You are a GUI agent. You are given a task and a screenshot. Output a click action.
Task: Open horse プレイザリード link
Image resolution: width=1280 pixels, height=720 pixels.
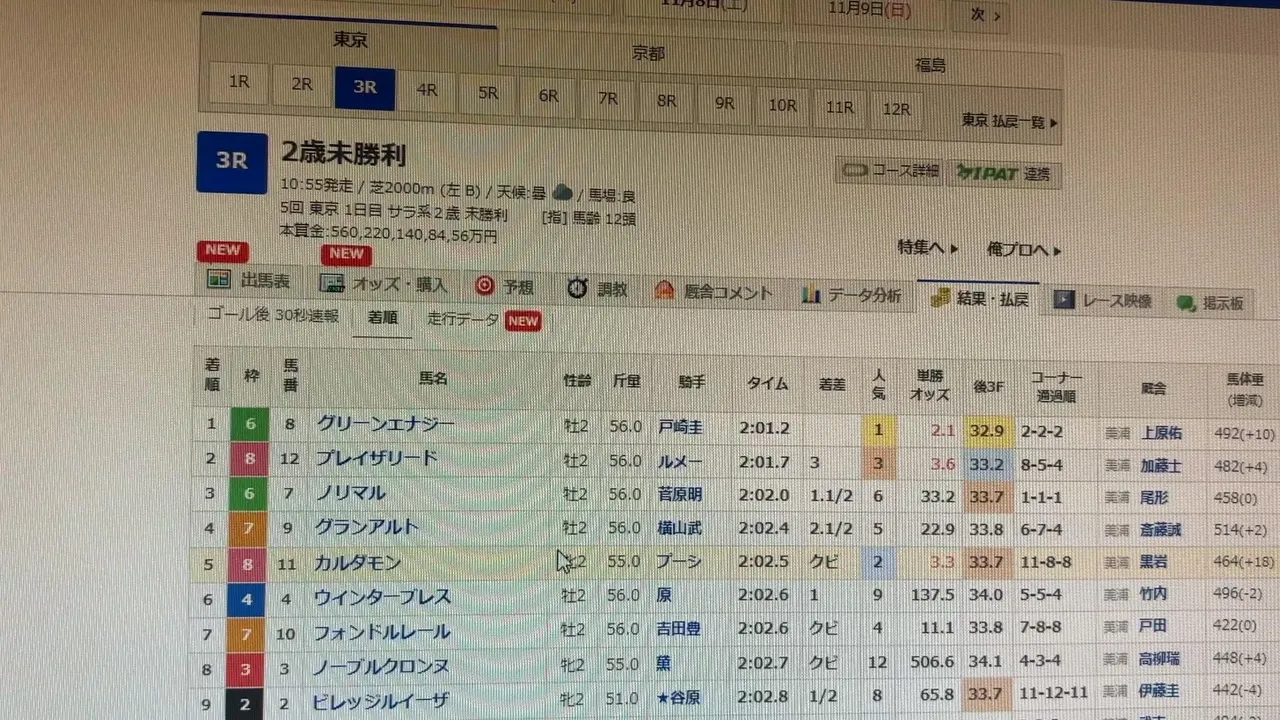tap(376, 458)
